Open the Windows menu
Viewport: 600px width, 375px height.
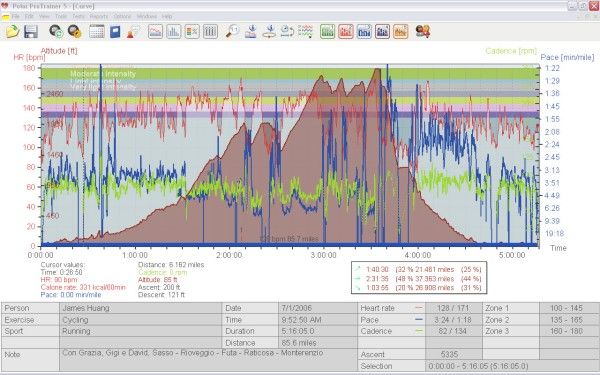click(147, 16)
